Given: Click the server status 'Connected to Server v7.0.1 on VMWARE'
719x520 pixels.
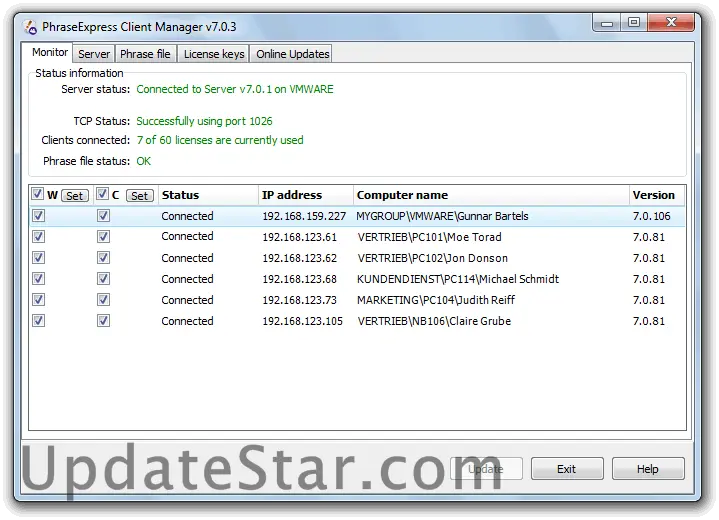Looking at the screenshot, I should pyautogui.click(x=235, y=89).
